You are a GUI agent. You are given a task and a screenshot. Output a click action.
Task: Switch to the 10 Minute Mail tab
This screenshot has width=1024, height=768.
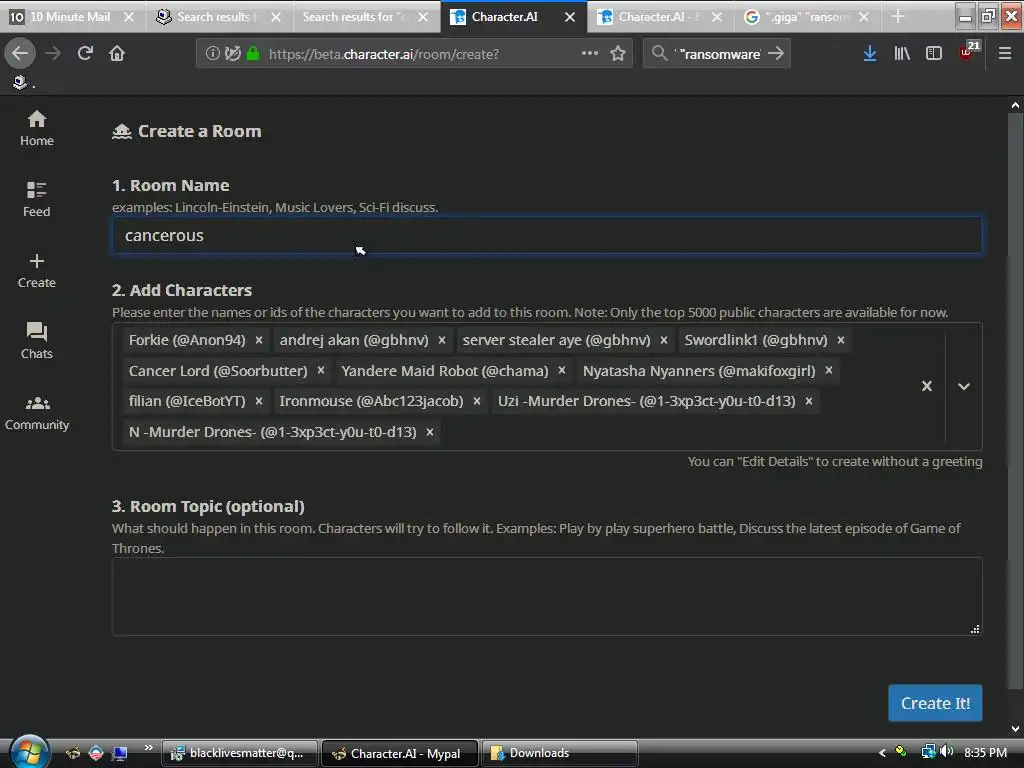[x=71, y=17]
